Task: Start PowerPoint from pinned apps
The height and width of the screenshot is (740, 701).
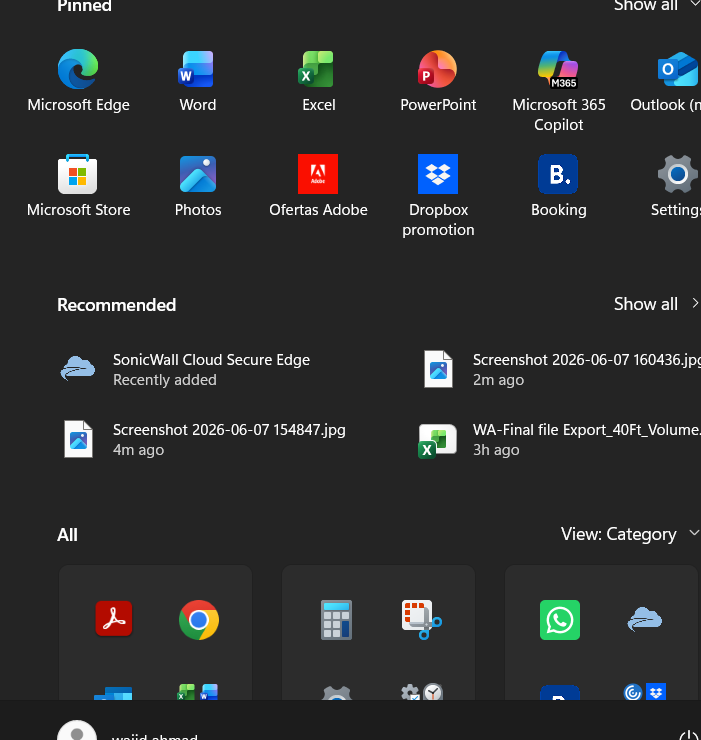Action: (x=438, y=81)
